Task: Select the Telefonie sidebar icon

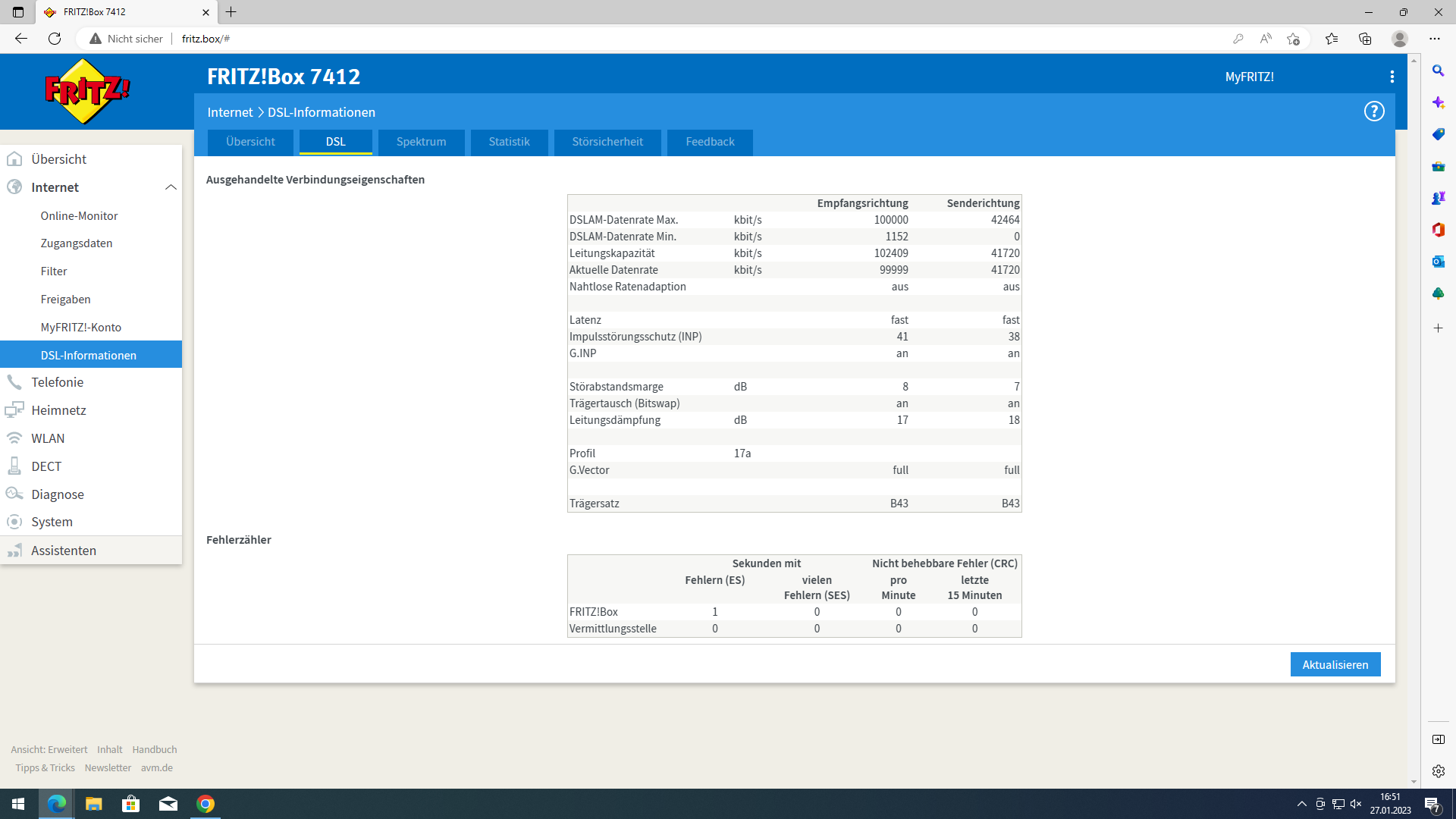Action: click(15, 381)
